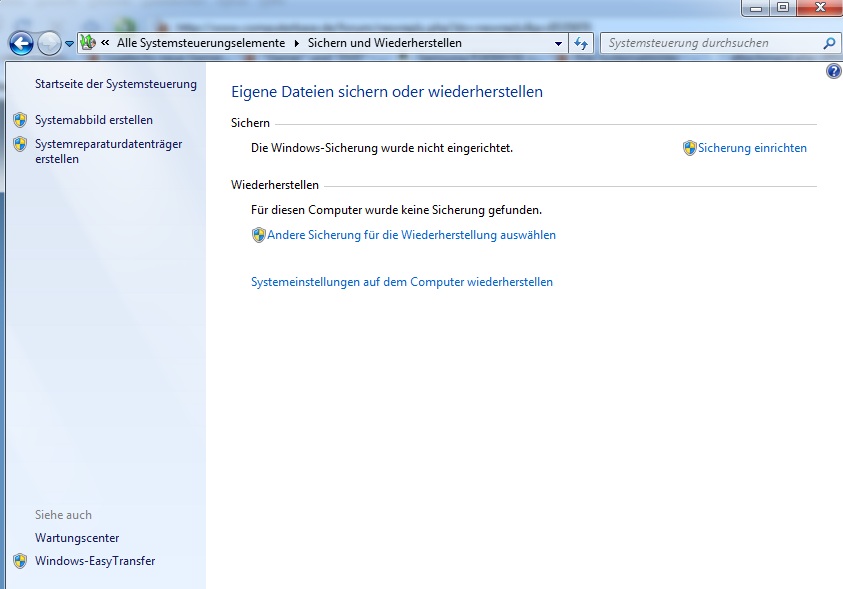843x589 pixels.
Task: Click text Für diesen Computer wurde keine Sicherung gefunden
Action: tap(396, 210)
